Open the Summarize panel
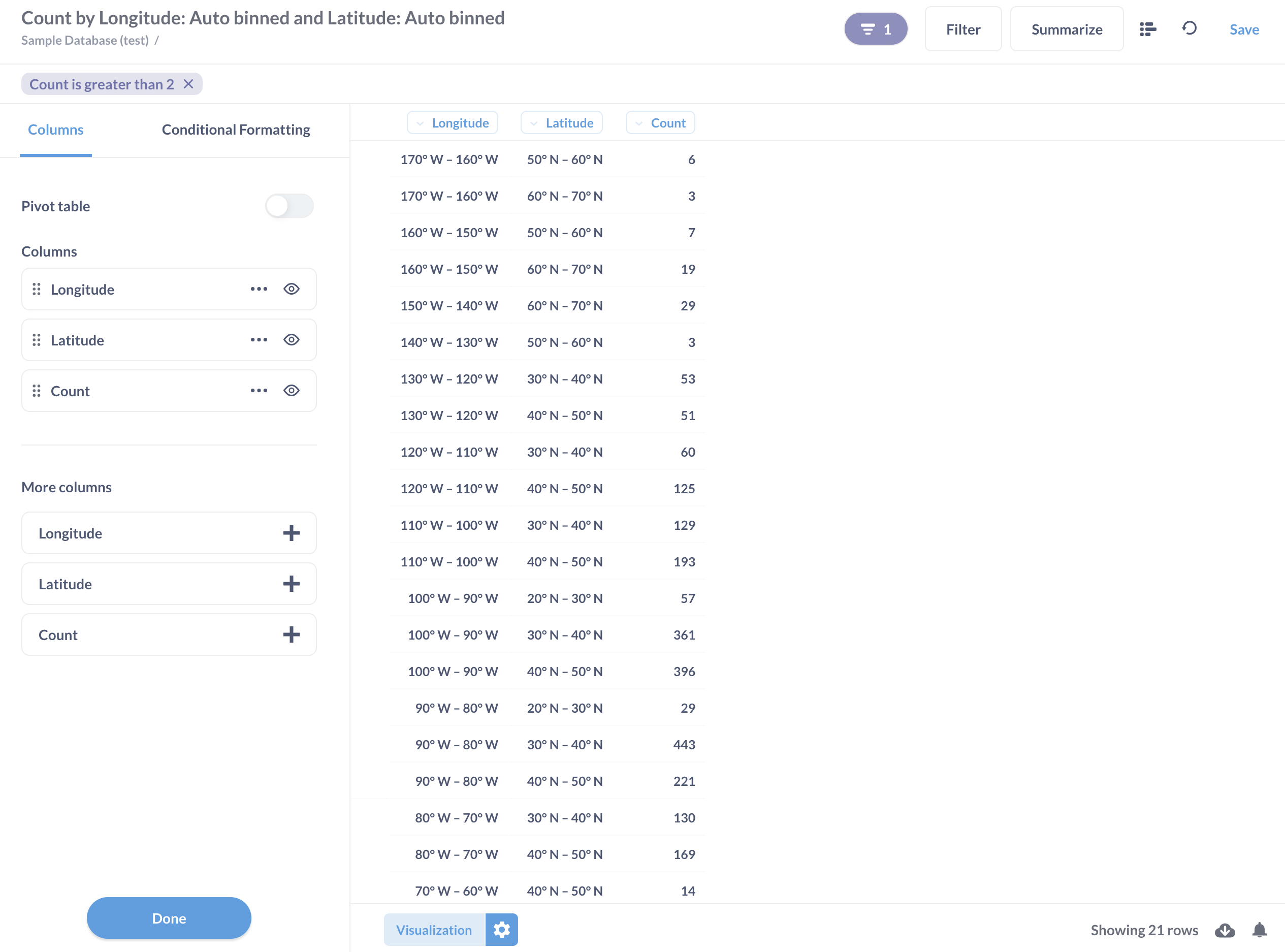 tap(1067, 29)
